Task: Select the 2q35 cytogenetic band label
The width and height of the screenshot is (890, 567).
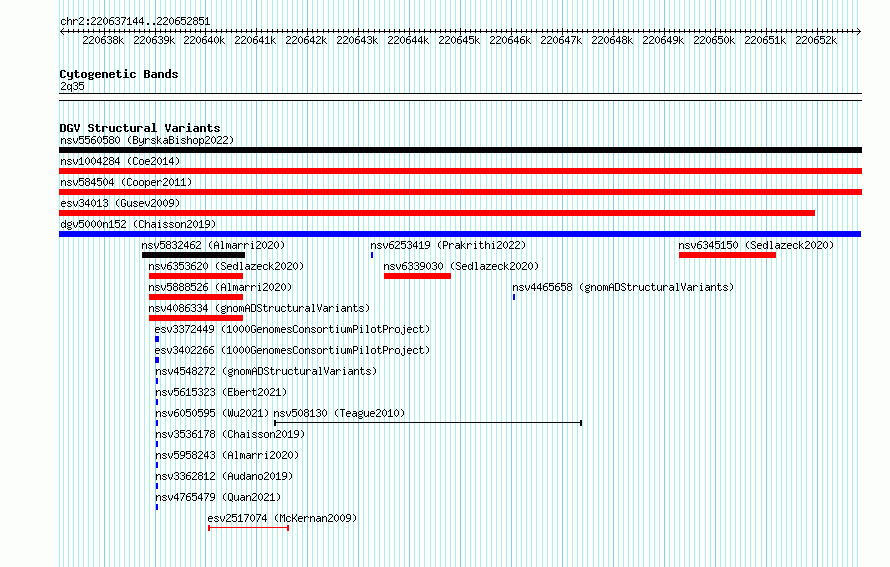Action: pyautogui.click(x=72, y=86)
